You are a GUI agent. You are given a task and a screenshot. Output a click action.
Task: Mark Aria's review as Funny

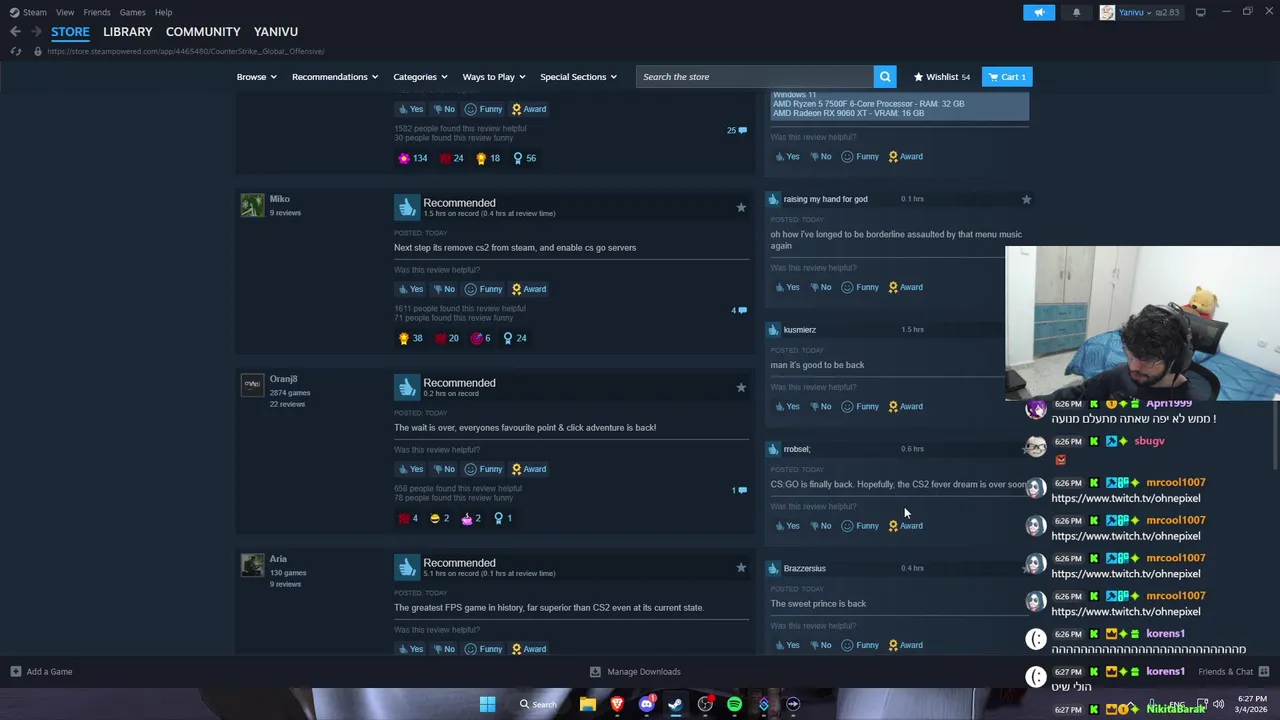[483, 649]
